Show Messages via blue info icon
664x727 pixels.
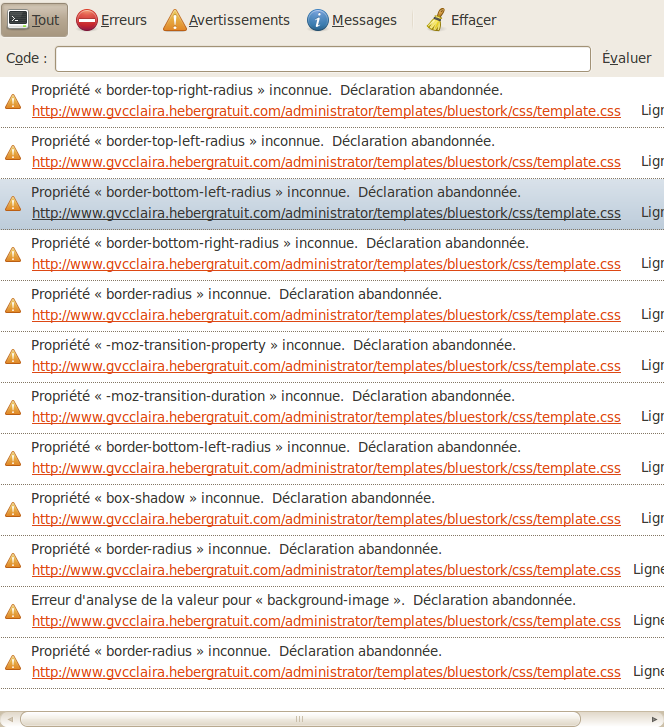click(318, 20)
